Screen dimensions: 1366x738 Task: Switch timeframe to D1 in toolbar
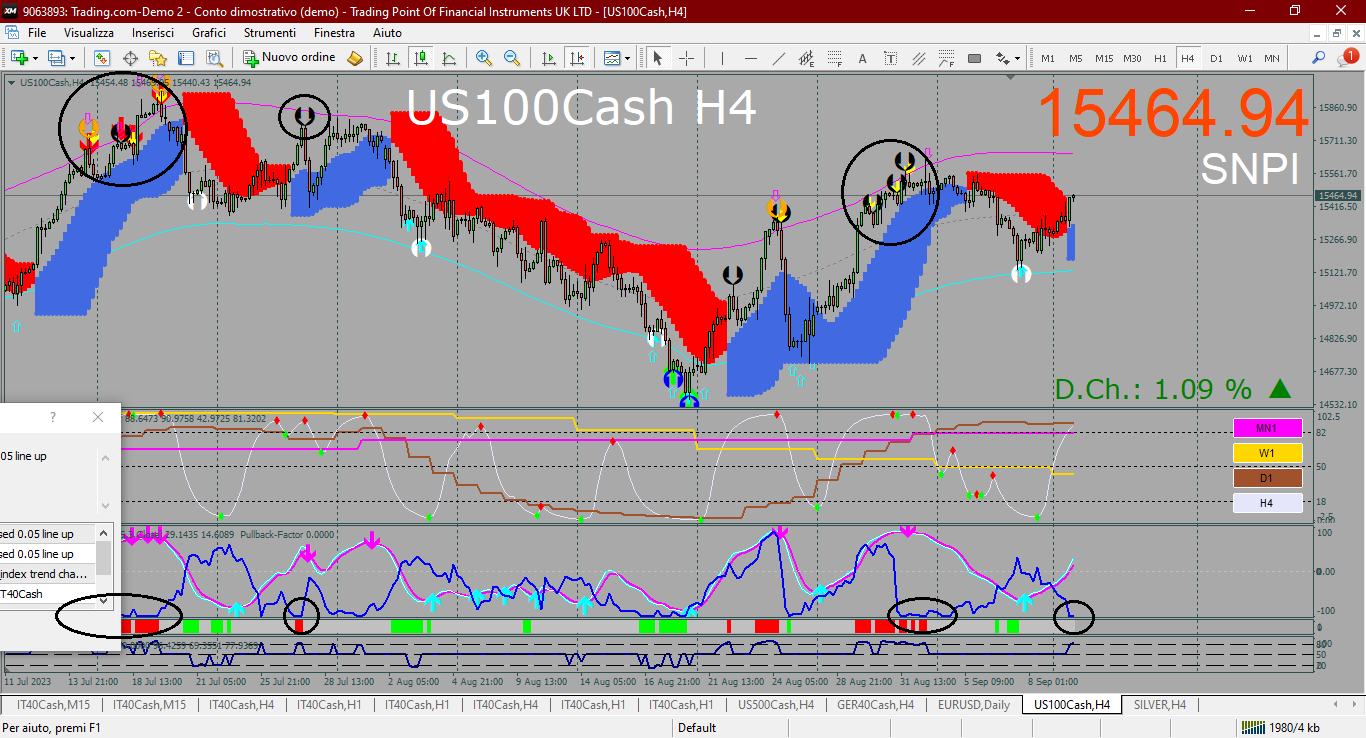pyautogui.click(x=1216, y=58)
